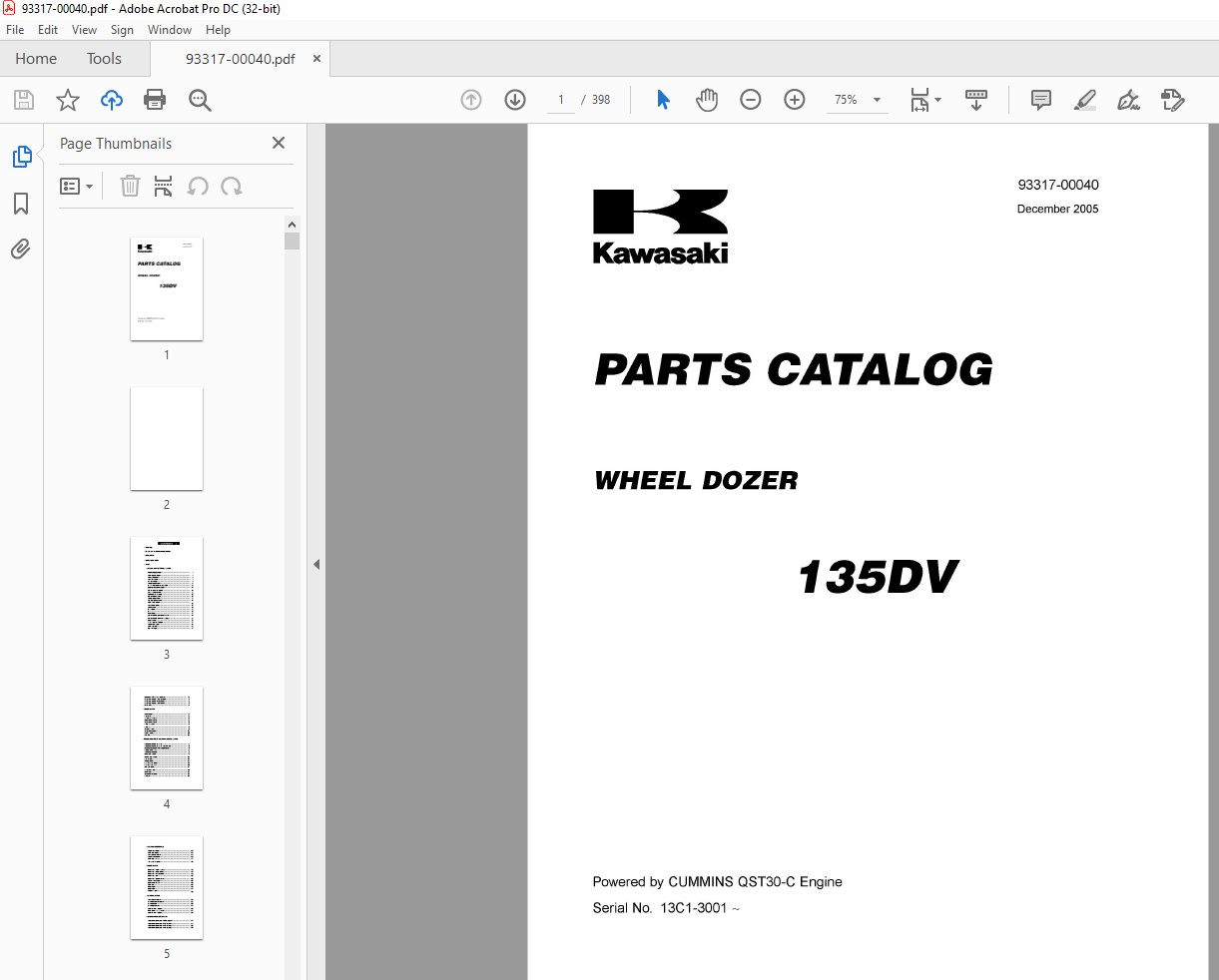Image resolution: width=1219 pixels, height=980 pixels.
Task: Print the document using printer icon
Action: [155, 100]
